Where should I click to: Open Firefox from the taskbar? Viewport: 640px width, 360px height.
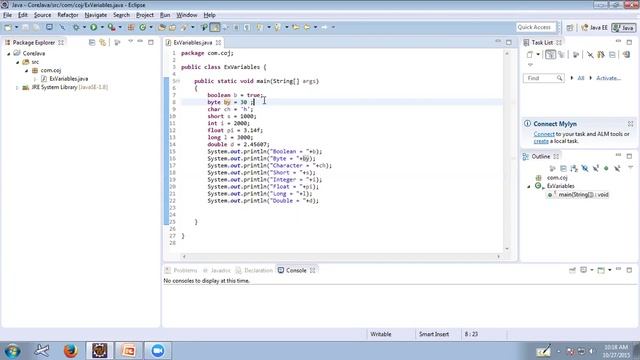pos(71,351)
